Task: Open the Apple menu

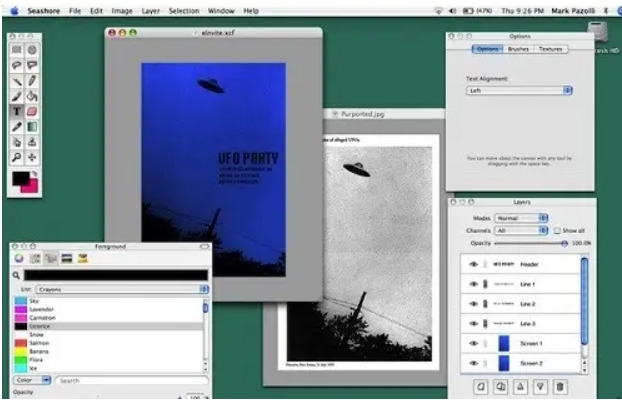Action: [x=14, y=11]
